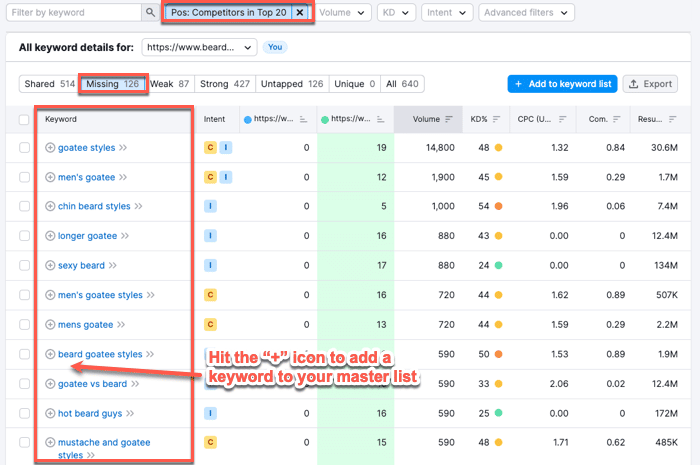700x465 pixels.
Task: Click the search magnifier icon
Action: [x=150, y=13]
